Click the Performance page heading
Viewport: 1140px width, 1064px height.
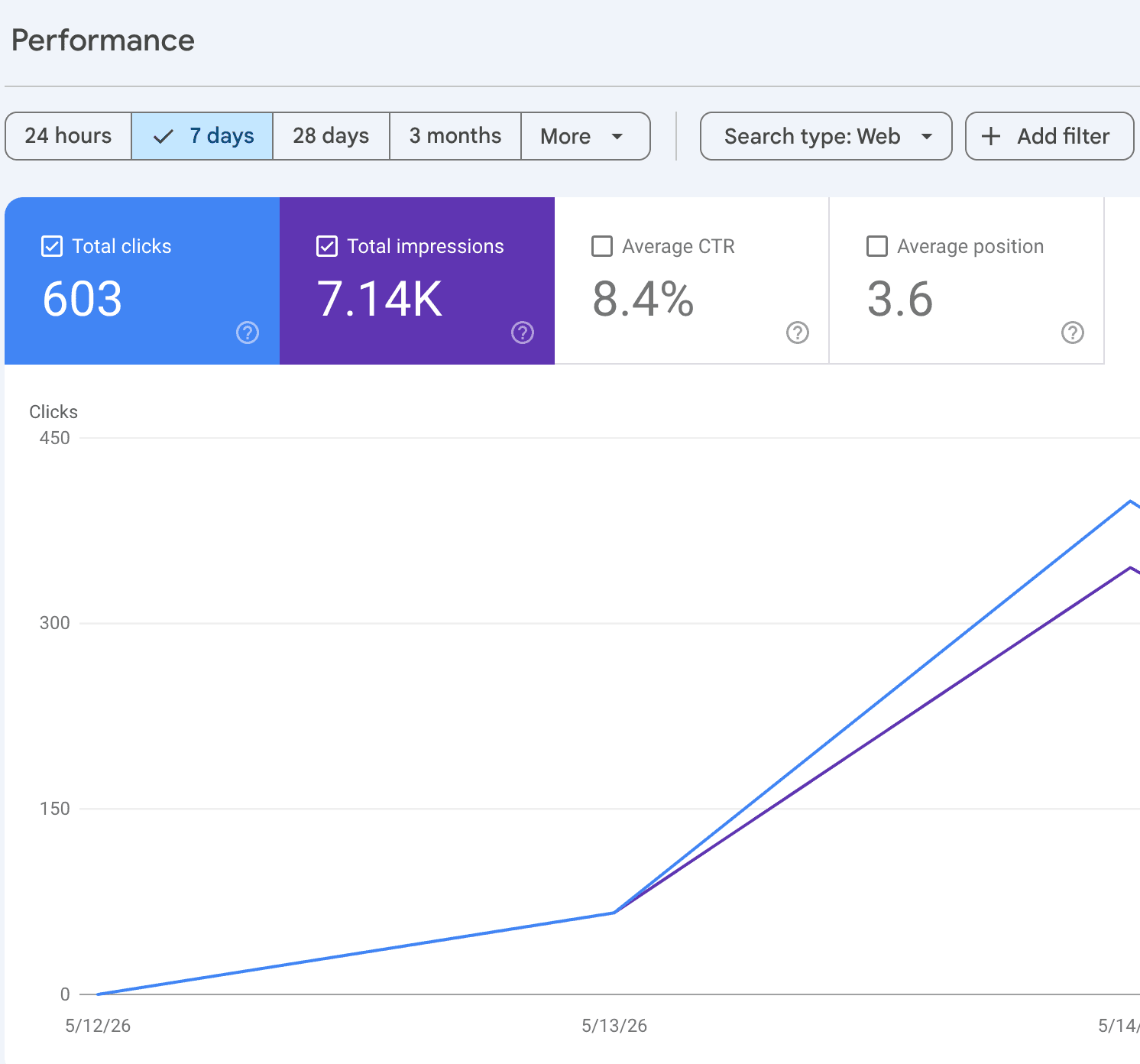103,41
